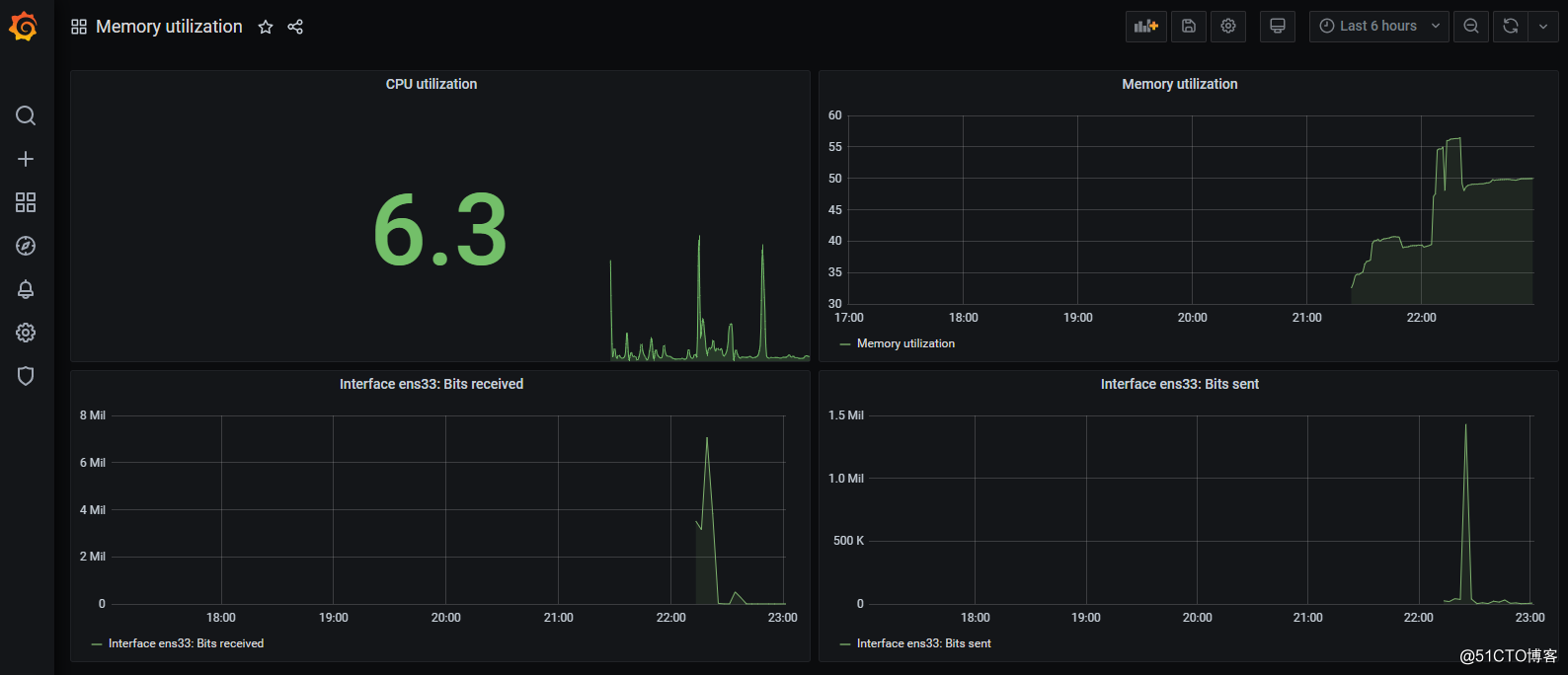Open the Configuration gear in sidebar

(26, 333)
